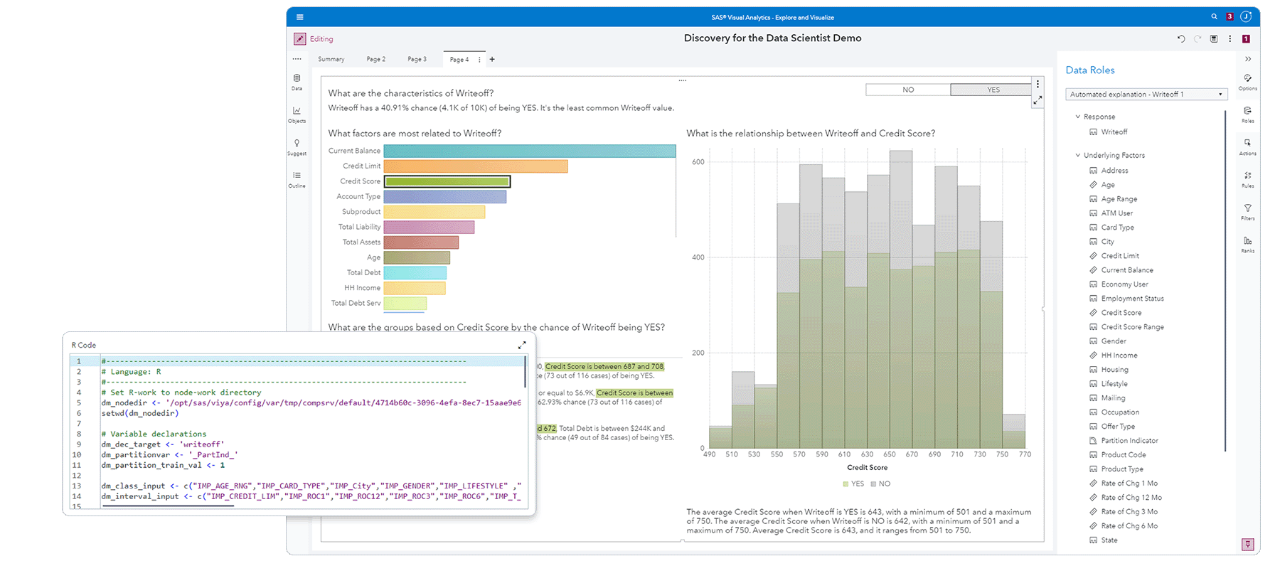Select the YES writeoff toggle
This screenshot has height=561, width=1280.
[x=992, y=90]
